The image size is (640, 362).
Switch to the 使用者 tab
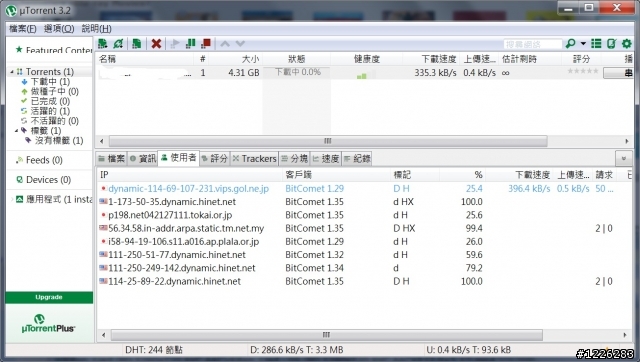pos(178,158)
